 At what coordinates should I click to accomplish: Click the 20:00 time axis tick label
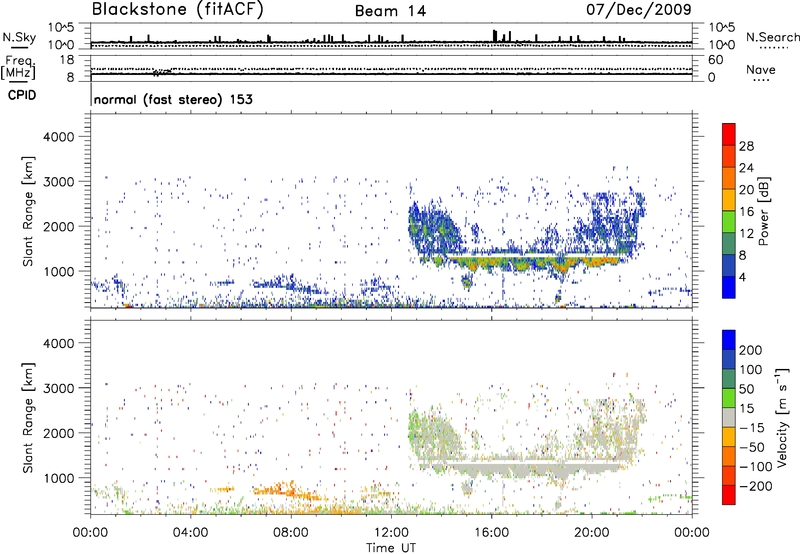click(591, 533)
